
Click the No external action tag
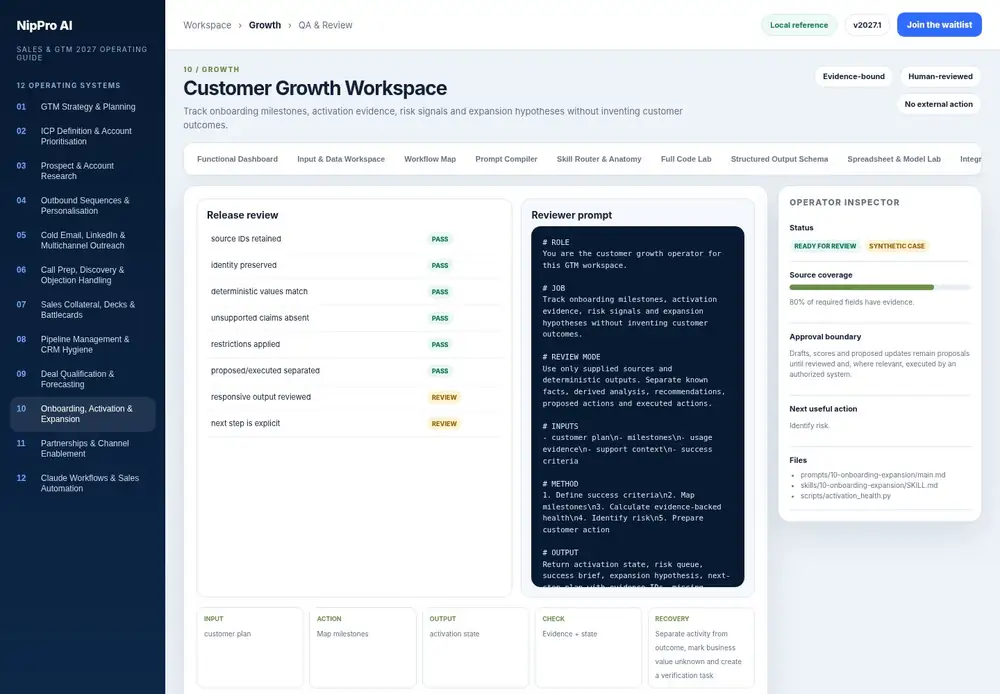(938, 104)
